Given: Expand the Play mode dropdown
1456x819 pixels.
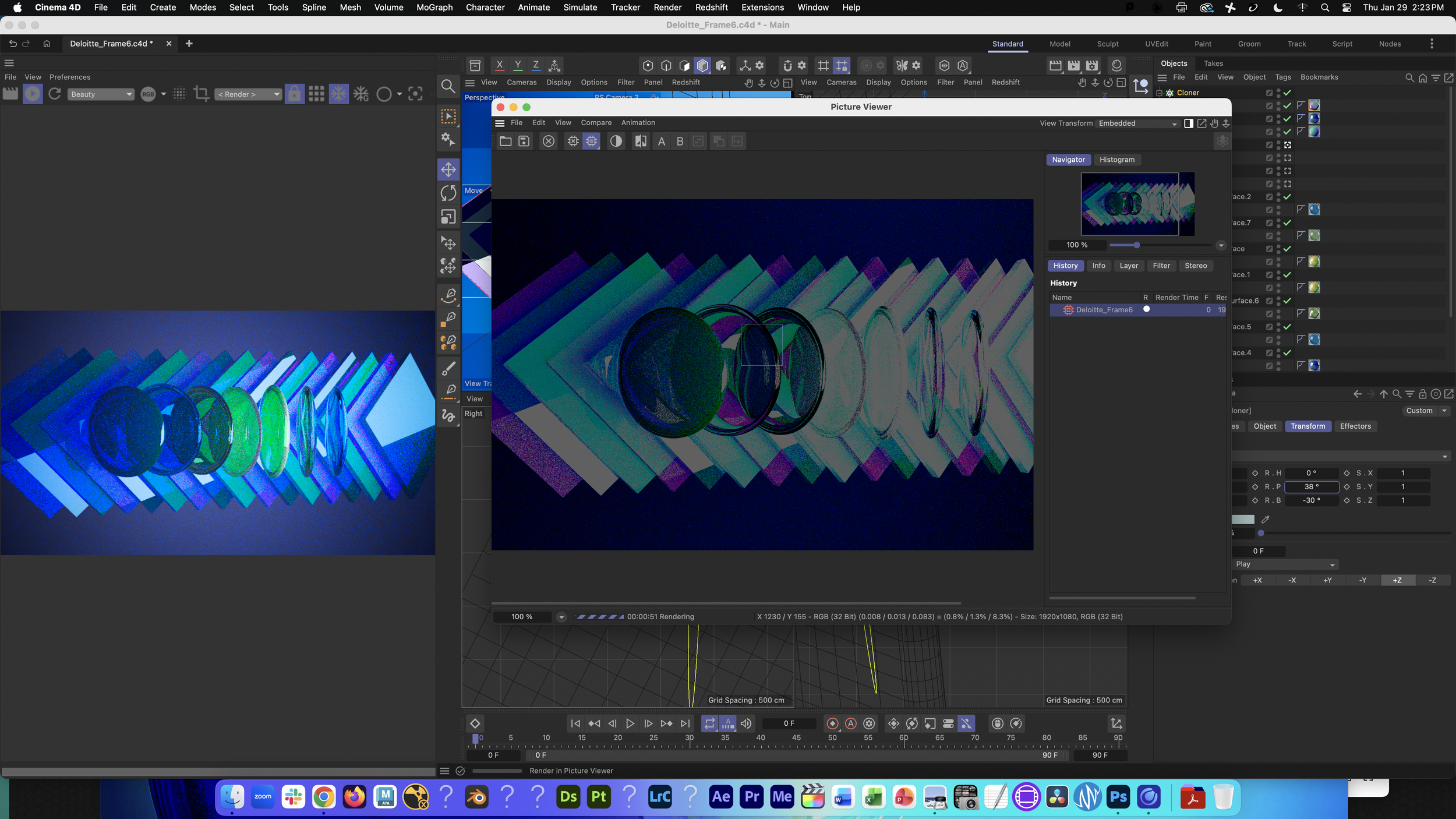Looking at the screenshot, I should (x=1285, y=564).
